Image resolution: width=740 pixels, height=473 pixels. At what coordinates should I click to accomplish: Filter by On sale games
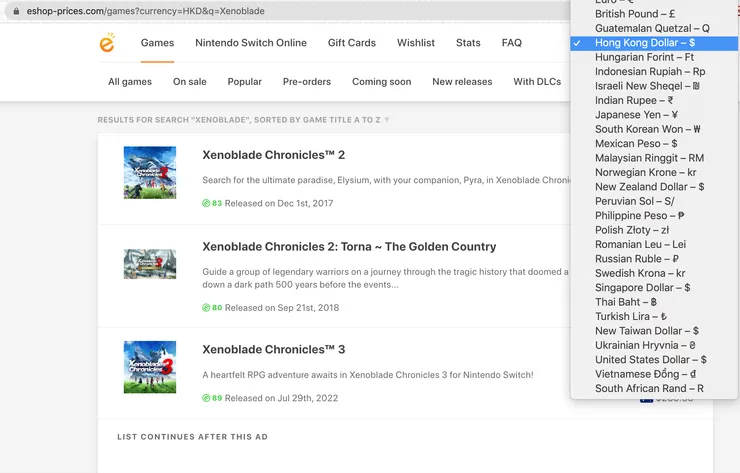tap(190, 82)
